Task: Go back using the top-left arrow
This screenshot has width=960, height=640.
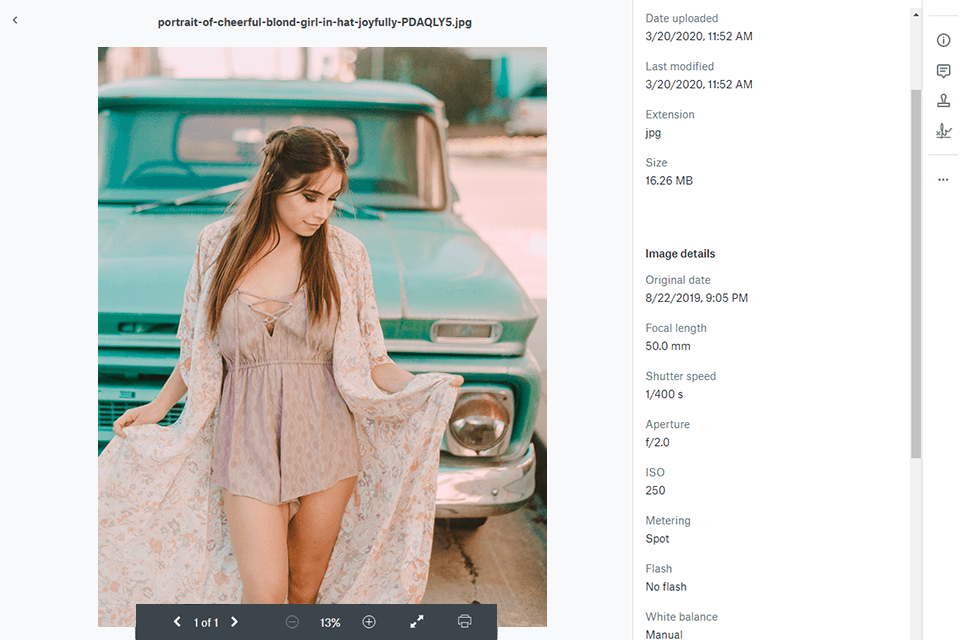Action: (15, 19)
